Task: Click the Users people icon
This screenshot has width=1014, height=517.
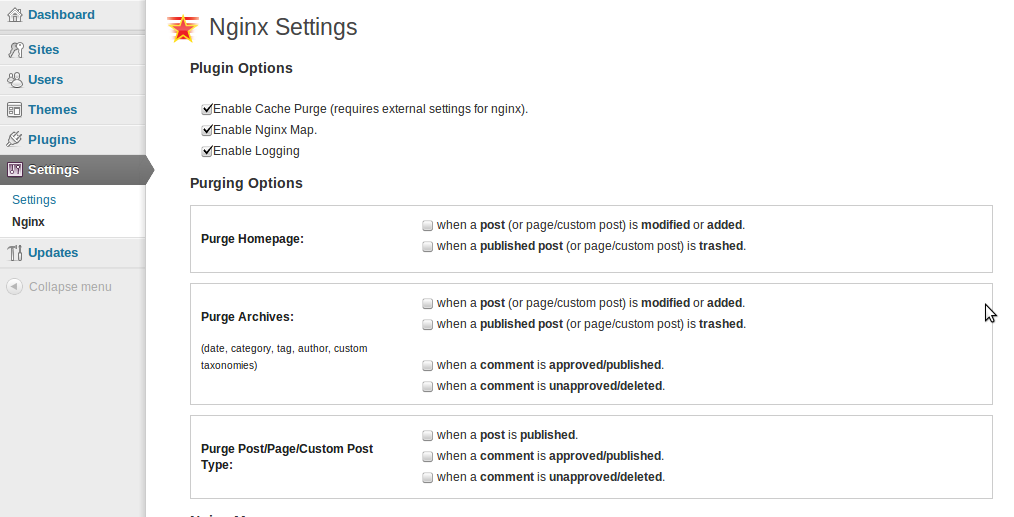Action: (x=14, y=80)
